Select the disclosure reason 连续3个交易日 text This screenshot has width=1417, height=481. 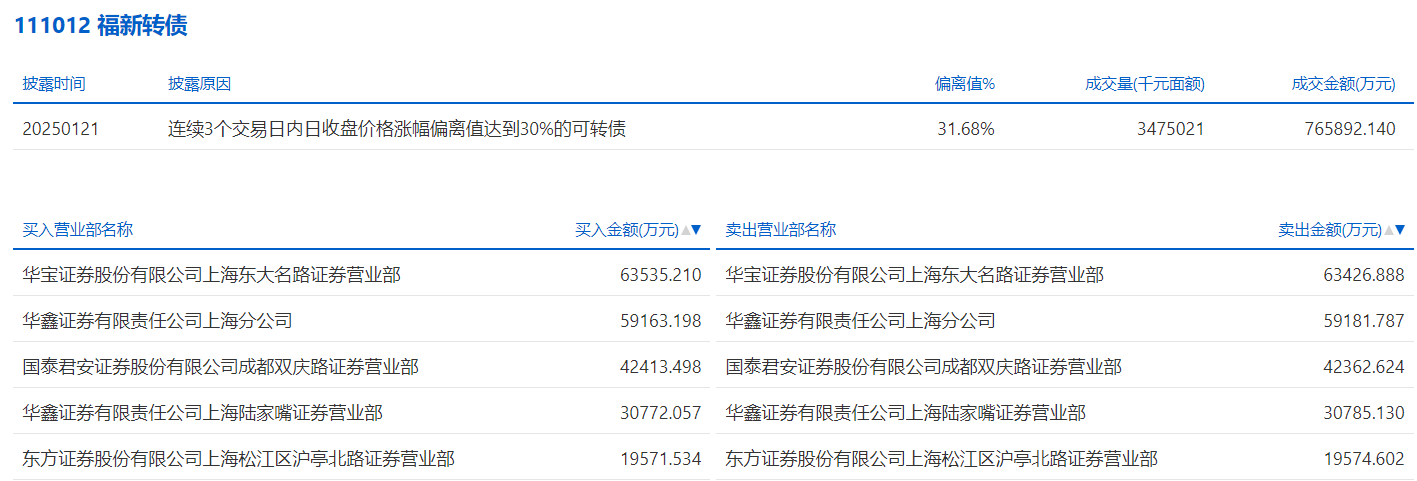click(x=397, y=128)
